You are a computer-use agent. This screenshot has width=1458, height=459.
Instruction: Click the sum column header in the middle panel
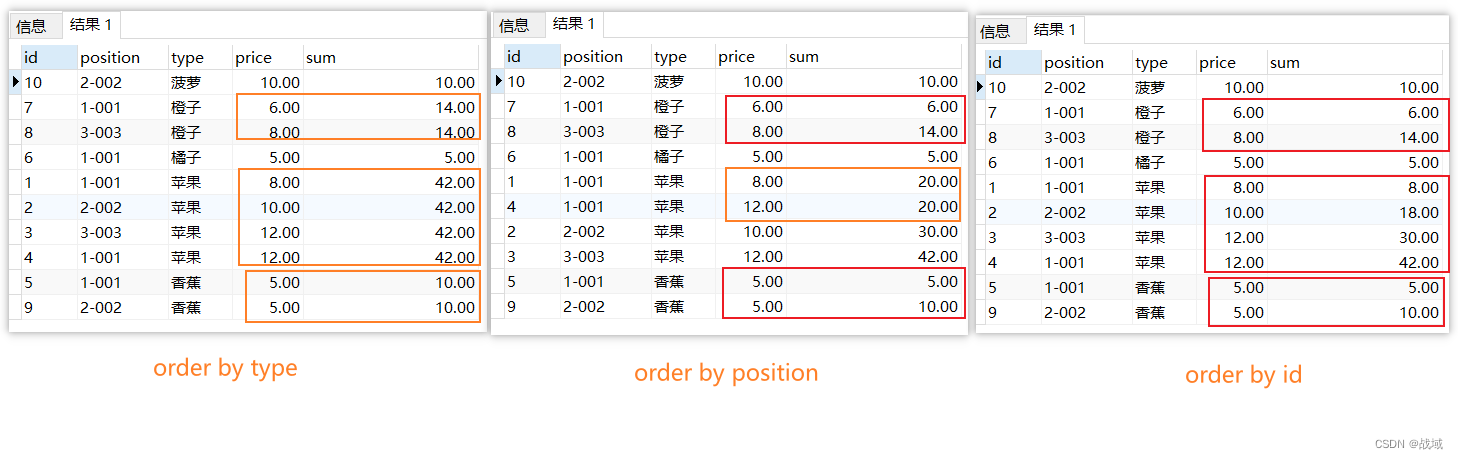[875, 57]
